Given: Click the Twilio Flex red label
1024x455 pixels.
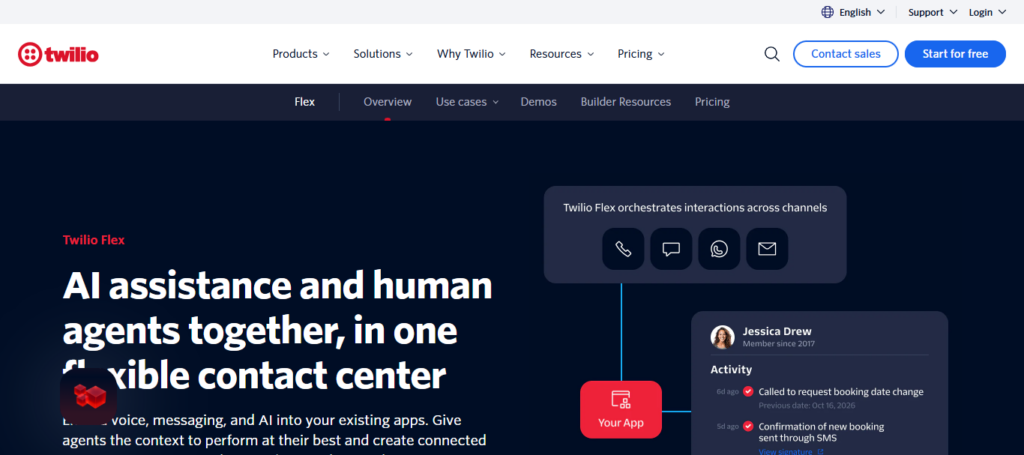Looking at the screenshot, I should coord(93,240).
